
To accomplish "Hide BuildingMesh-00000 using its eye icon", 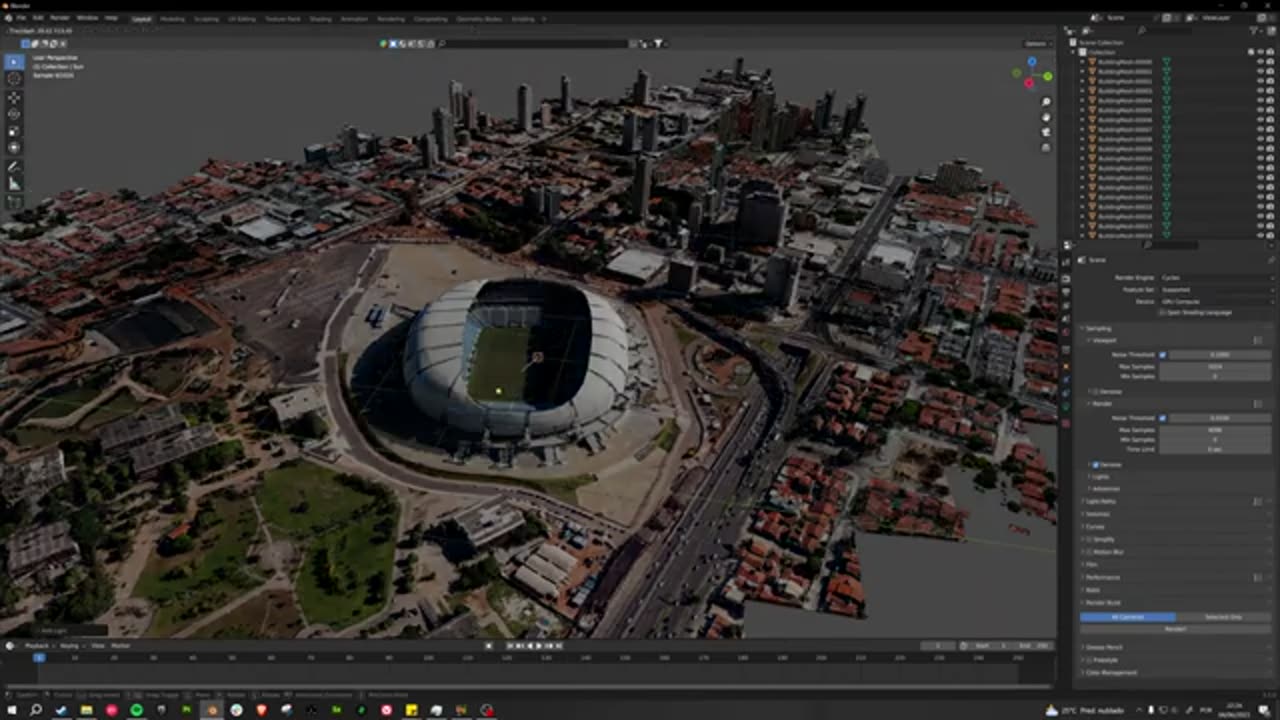I will [x=1259, y=62].
